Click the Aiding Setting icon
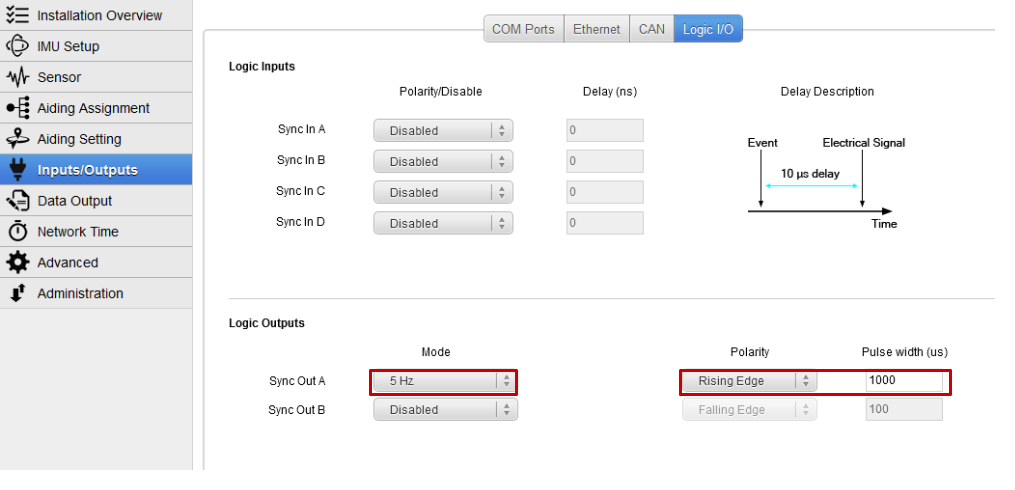Image resolution: width=1015 pixels, height=490 pixels. (18, 139)
